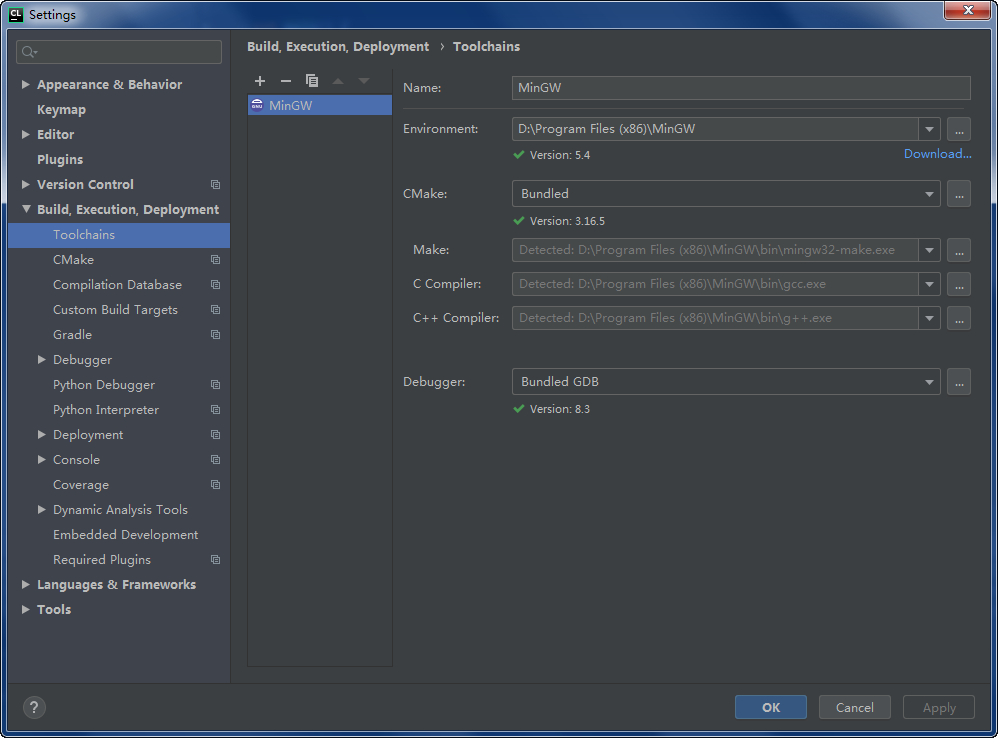Image resolution: width=998 pixels, height=738 pixels.
Task: Collapse the Build, Execution, Deployment section
Action: coord(26,210)
